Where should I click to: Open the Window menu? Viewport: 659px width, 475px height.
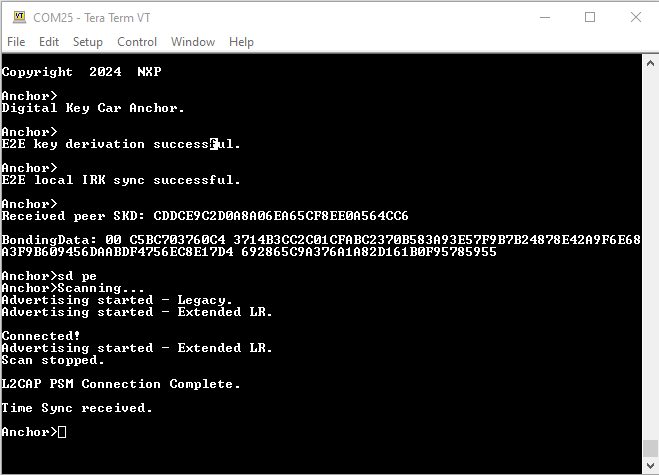pos(193,42)
